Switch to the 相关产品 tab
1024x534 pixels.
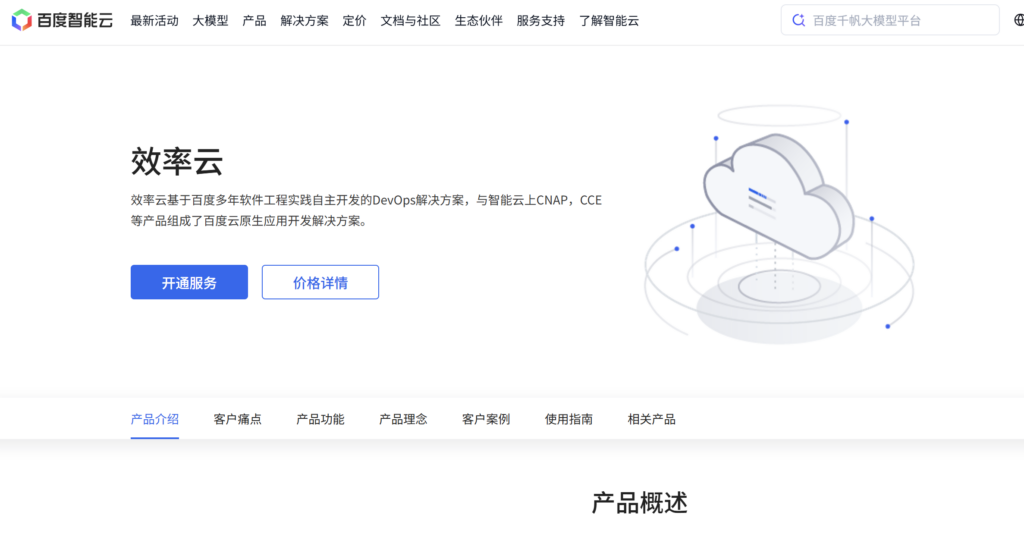652,419
